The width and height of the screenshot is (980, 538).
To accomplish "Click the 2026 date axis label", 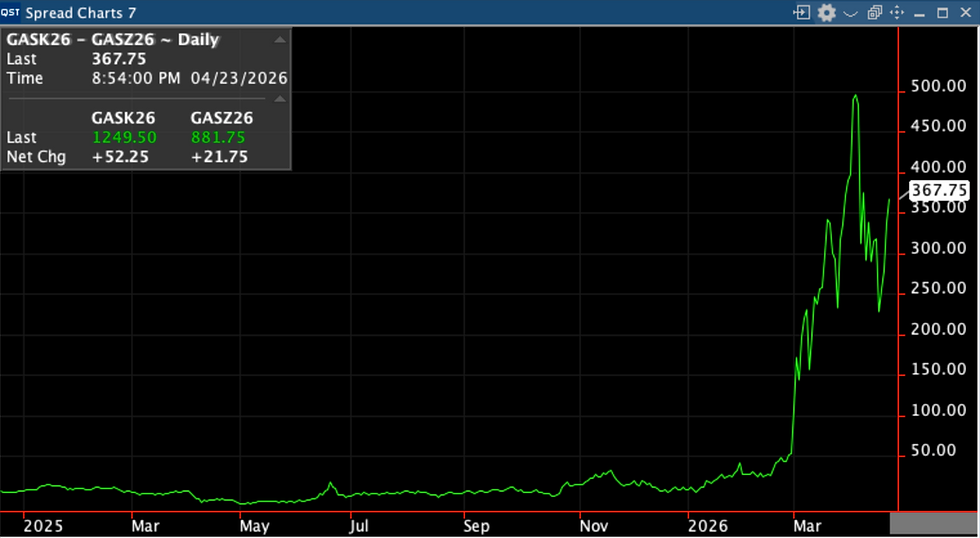I will (x=708, y=526).
